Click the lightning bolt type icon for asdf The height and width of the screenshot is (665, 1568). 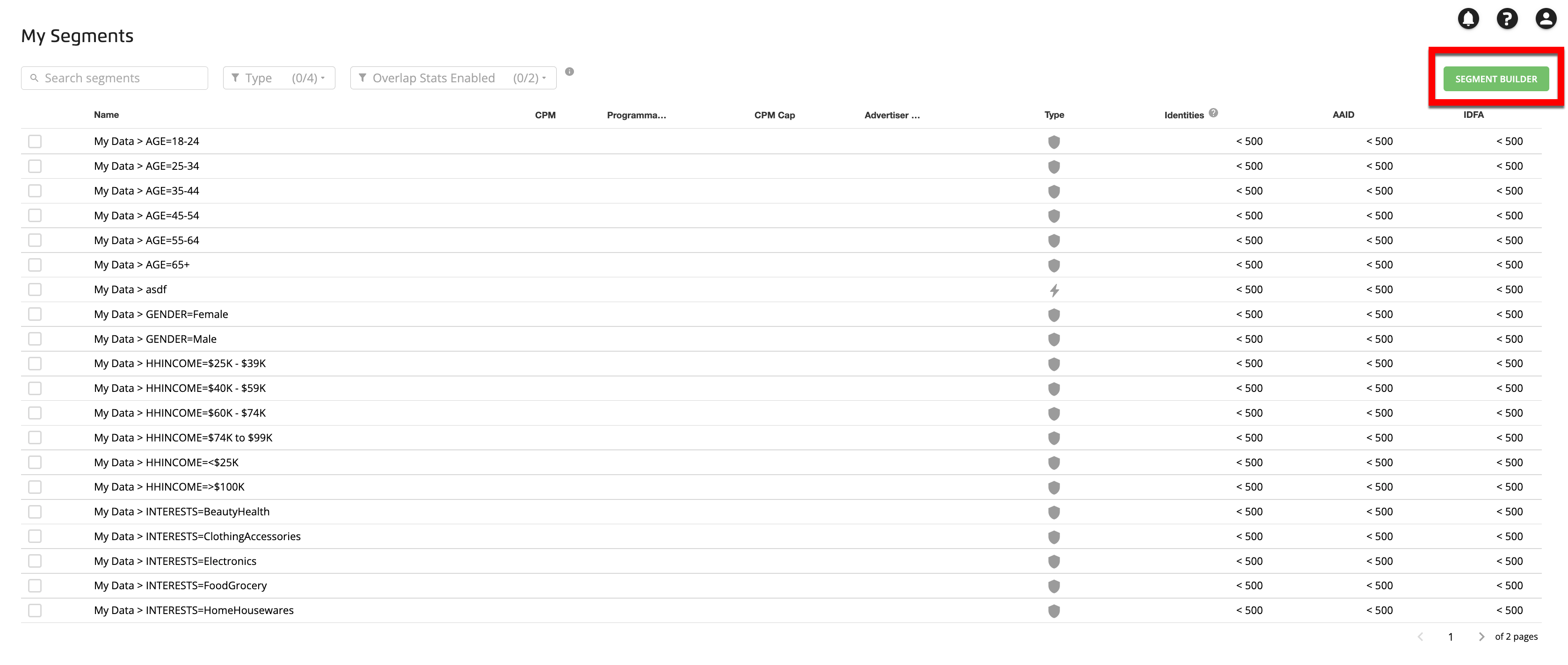click(1054, 290)
